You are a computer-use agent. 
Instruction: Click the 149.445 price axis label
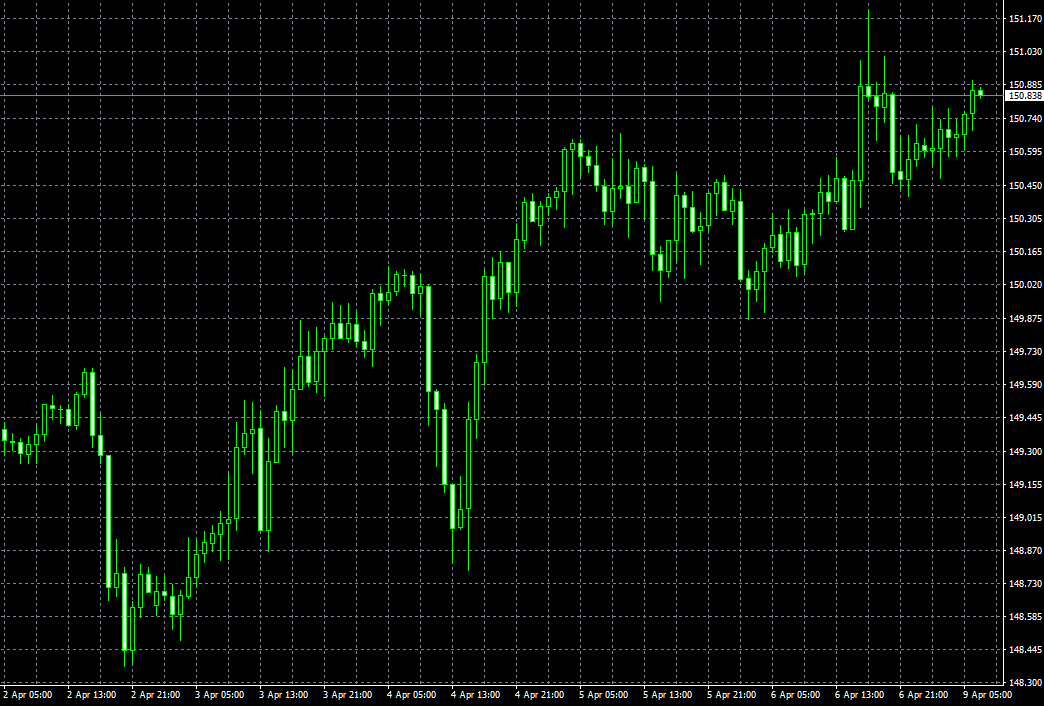click(x=1025, y=418)
